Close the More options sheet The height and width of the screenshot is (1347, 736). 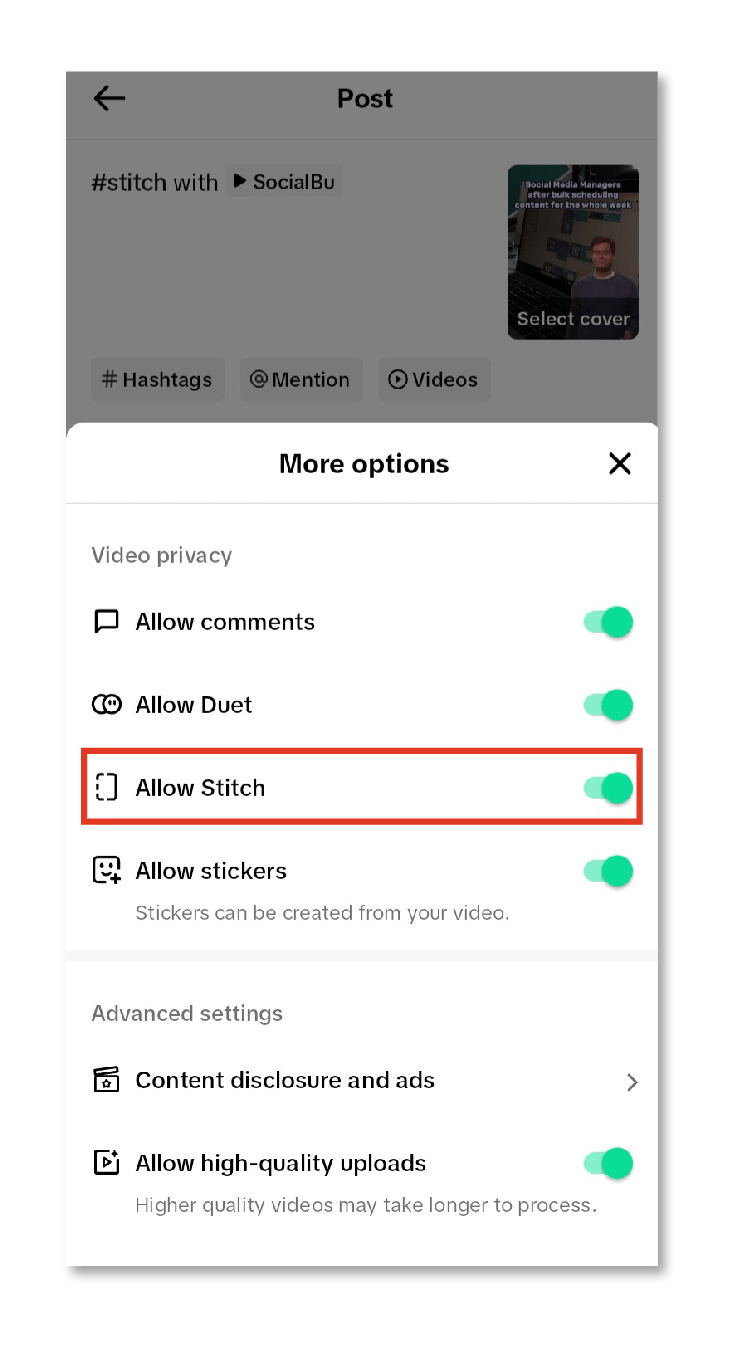620,463
